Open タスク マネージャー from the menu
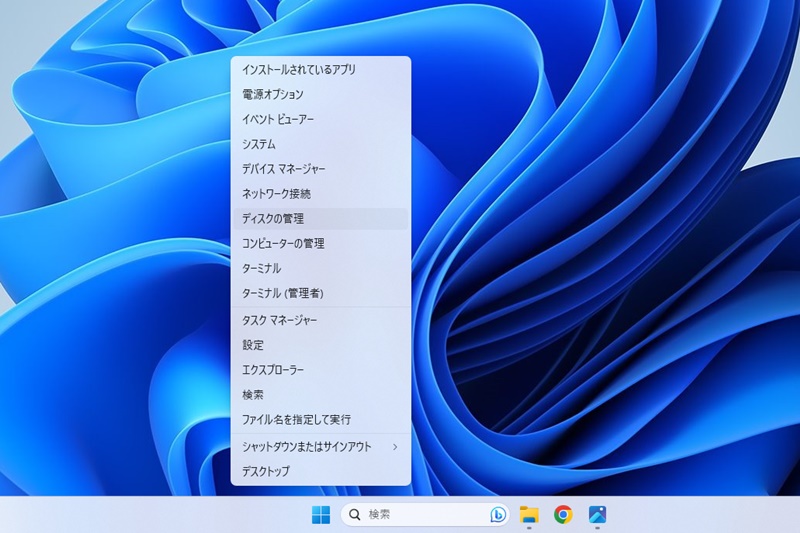This screenshot has height=533, width=800. point(279,320)
